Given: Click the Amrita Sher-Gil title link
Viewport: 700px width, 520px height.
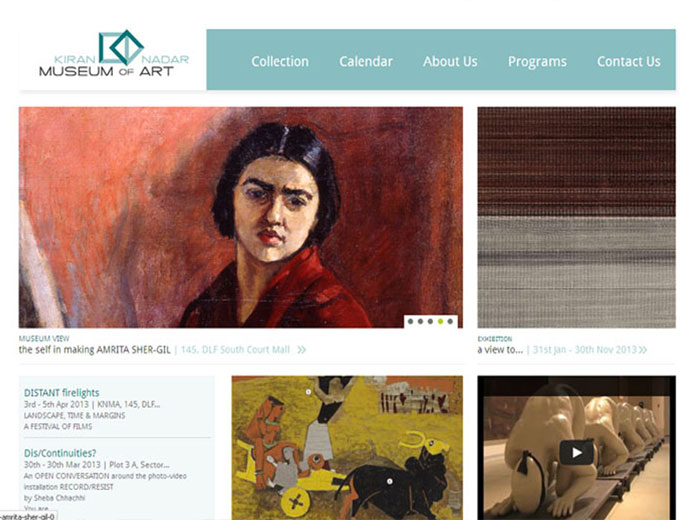Looking at the screenshot, I should pyautogui.click(x=95, y=349).
